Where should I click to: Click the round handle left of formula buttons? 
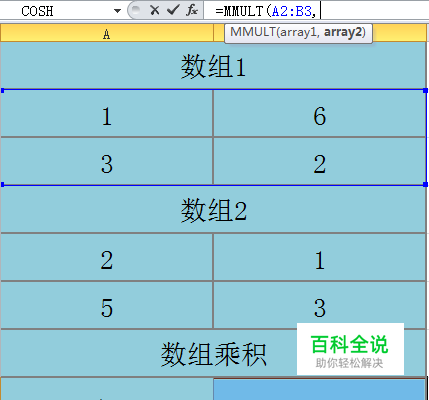135,10
